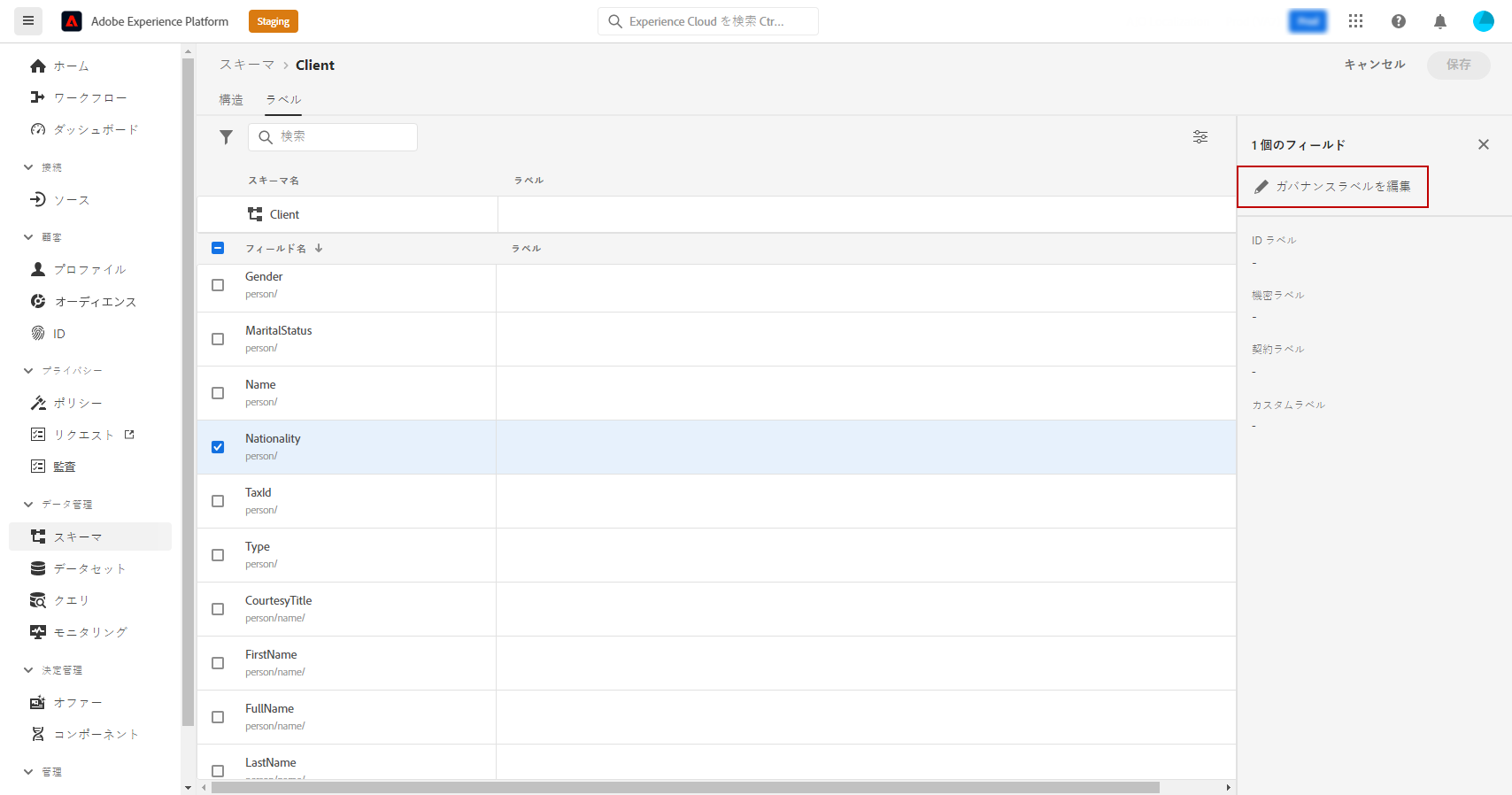Open Workflows in sidebar
The height and width of the screenshot is (795, 1512).
(78, 98)
